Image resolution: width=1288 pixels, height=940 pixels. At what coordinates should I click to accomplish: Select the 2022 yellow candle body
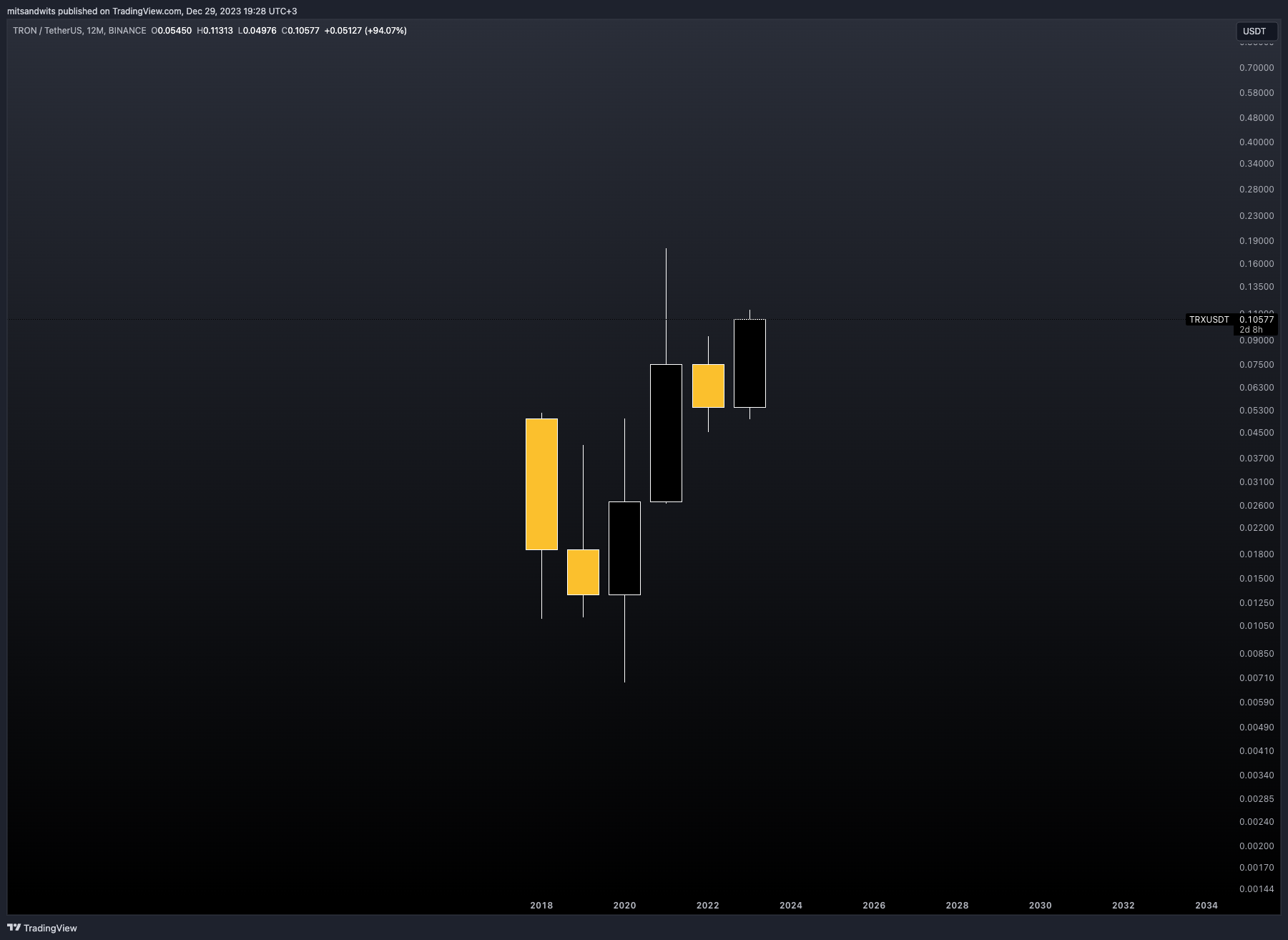click(708, 386)
